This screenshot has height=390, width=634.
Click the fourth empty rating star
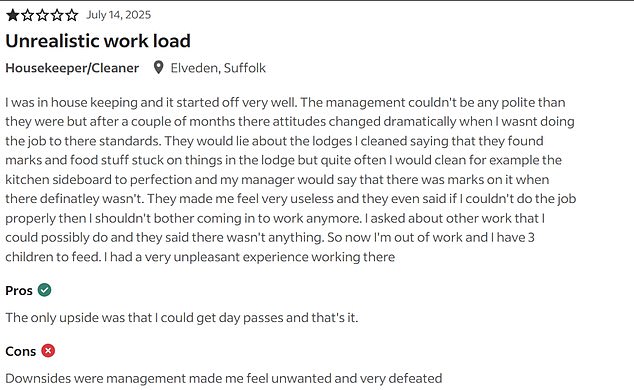pos(57,15)
